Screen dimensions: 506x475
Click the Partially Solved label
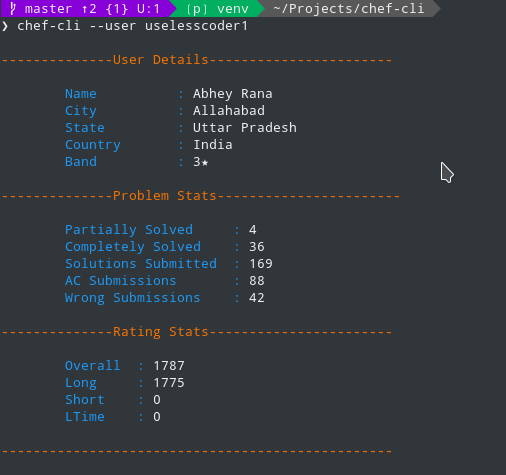click(129, 230)
